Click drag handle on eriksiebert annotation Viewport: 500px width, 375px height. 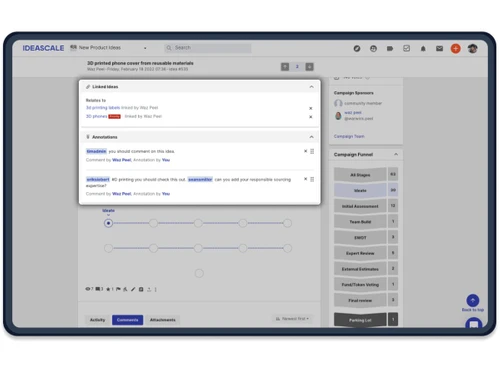click(x=312, y=179)
